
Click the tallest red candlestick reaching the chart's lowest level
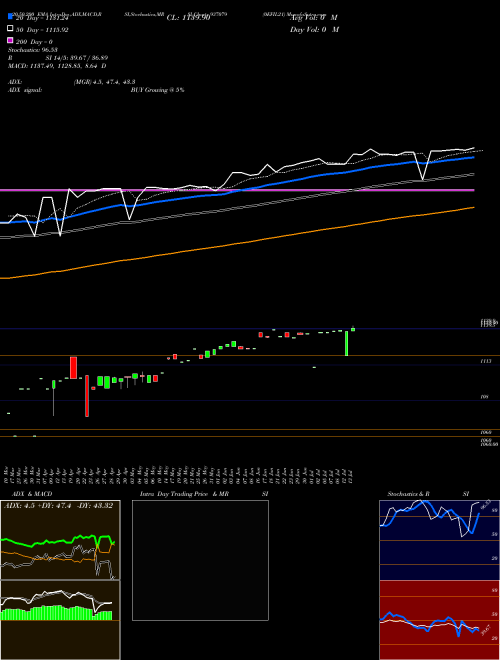(87, 396)
